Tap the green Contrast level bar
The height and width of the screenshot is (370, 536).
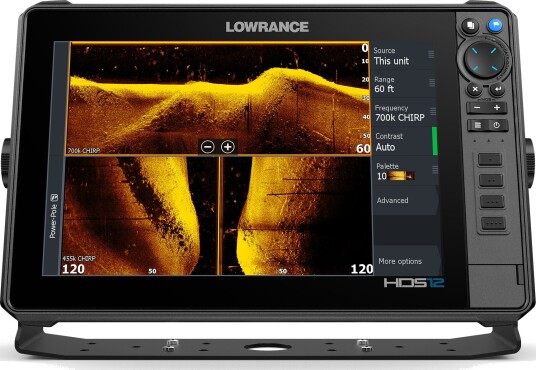435,141
